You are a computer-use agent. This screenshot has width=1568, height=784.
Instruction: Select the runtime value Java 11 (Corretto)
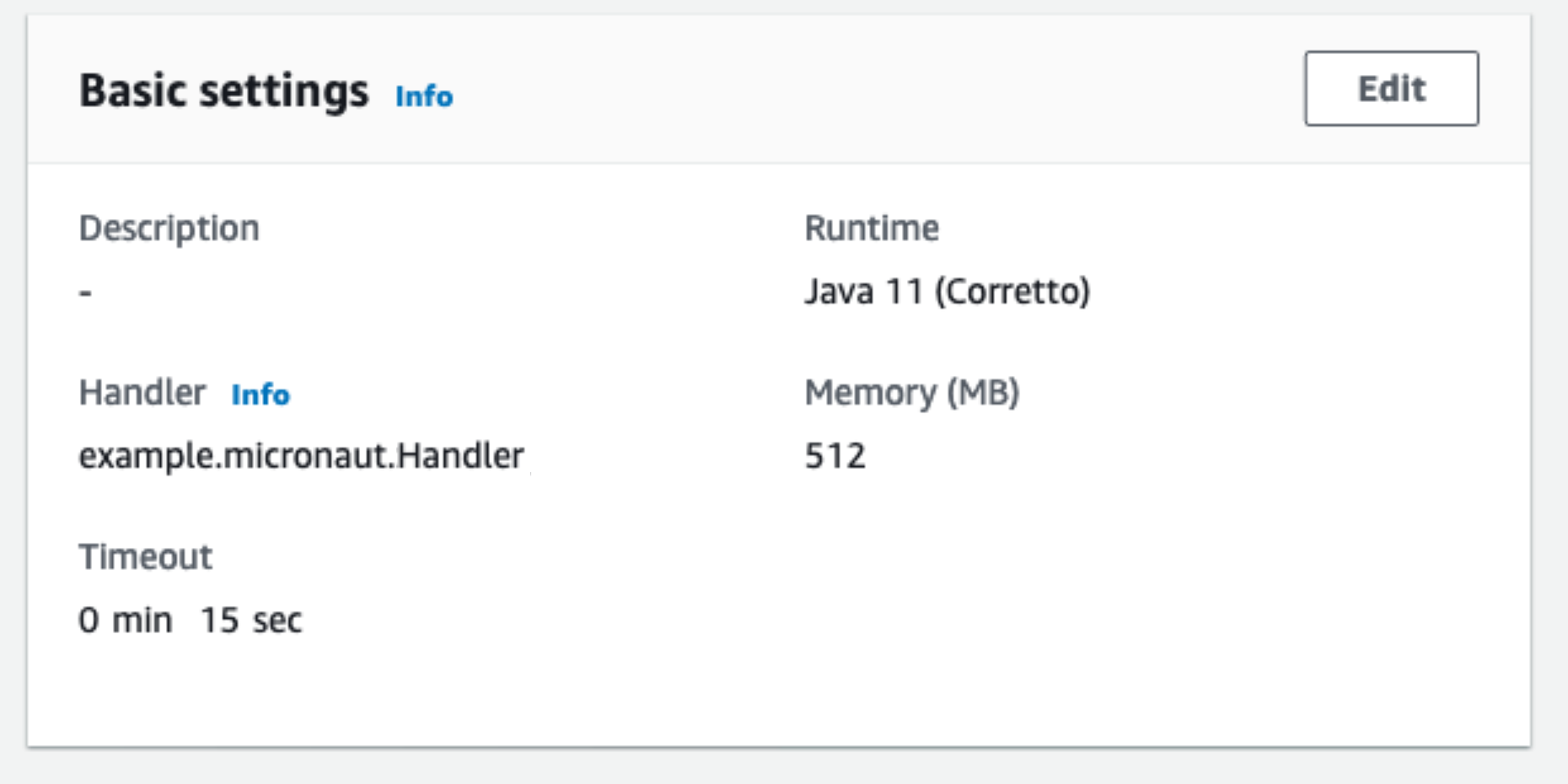pos(948,292)
